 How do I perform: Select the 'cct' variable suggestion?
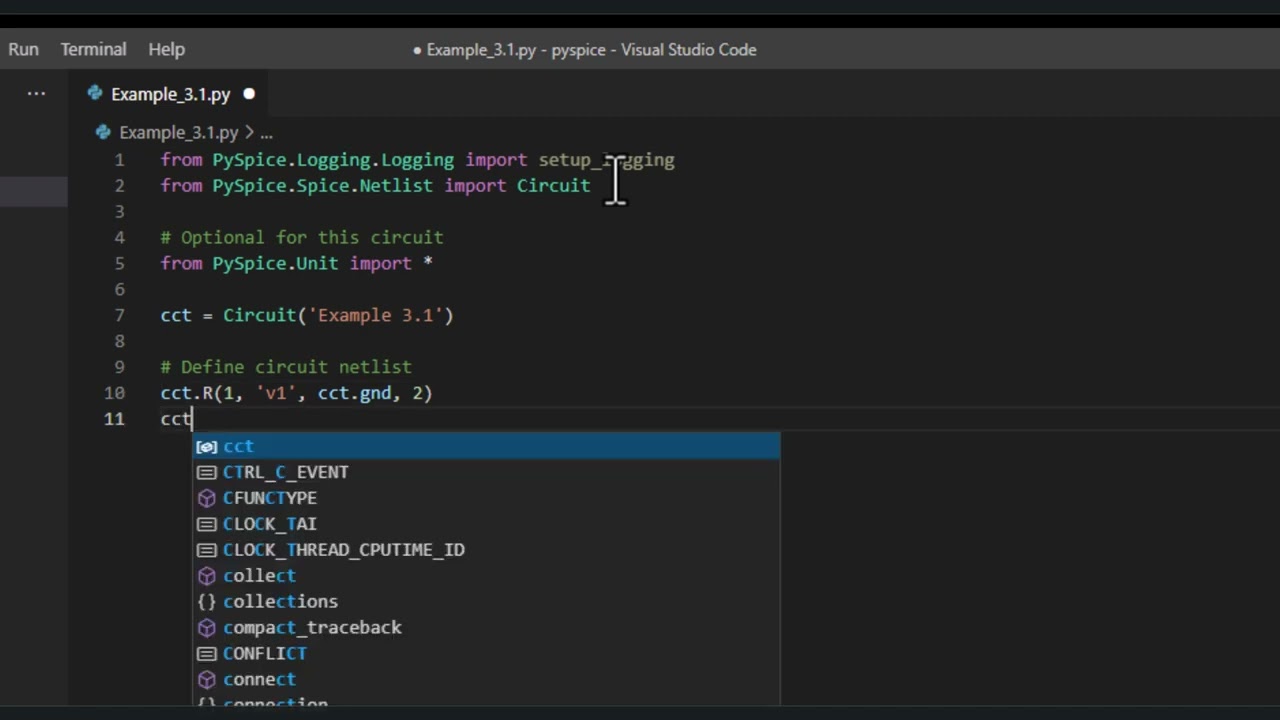coord(486,446)
